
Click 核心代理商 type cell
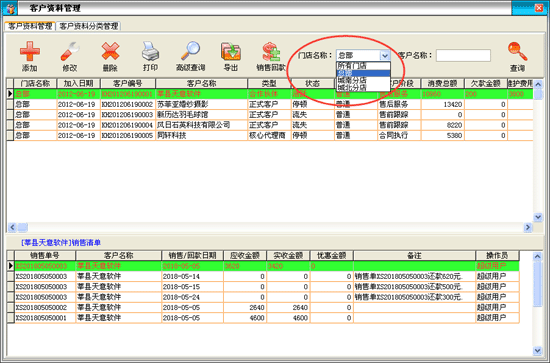(x=269, y=135)
